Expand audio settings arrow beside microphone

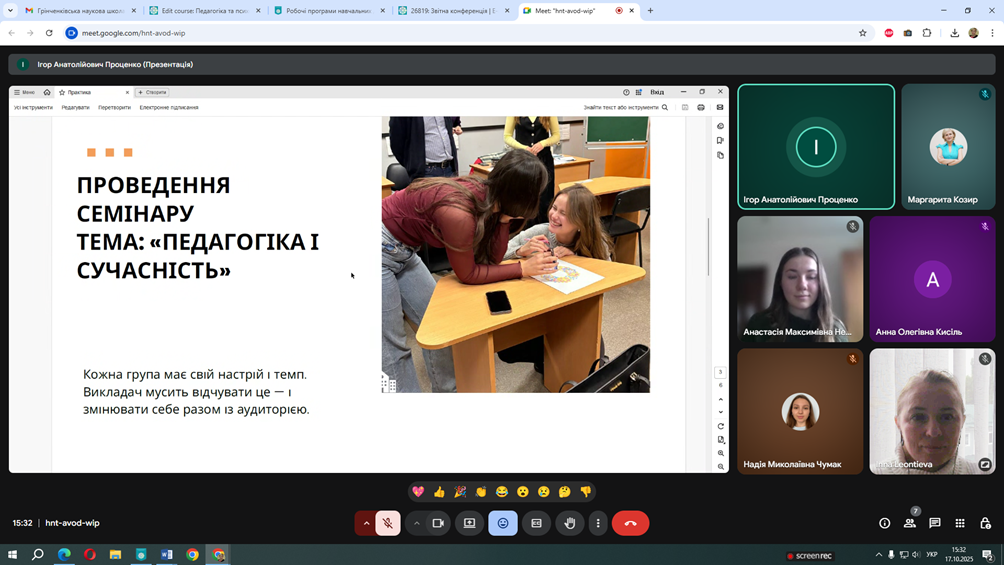point(366,523)
